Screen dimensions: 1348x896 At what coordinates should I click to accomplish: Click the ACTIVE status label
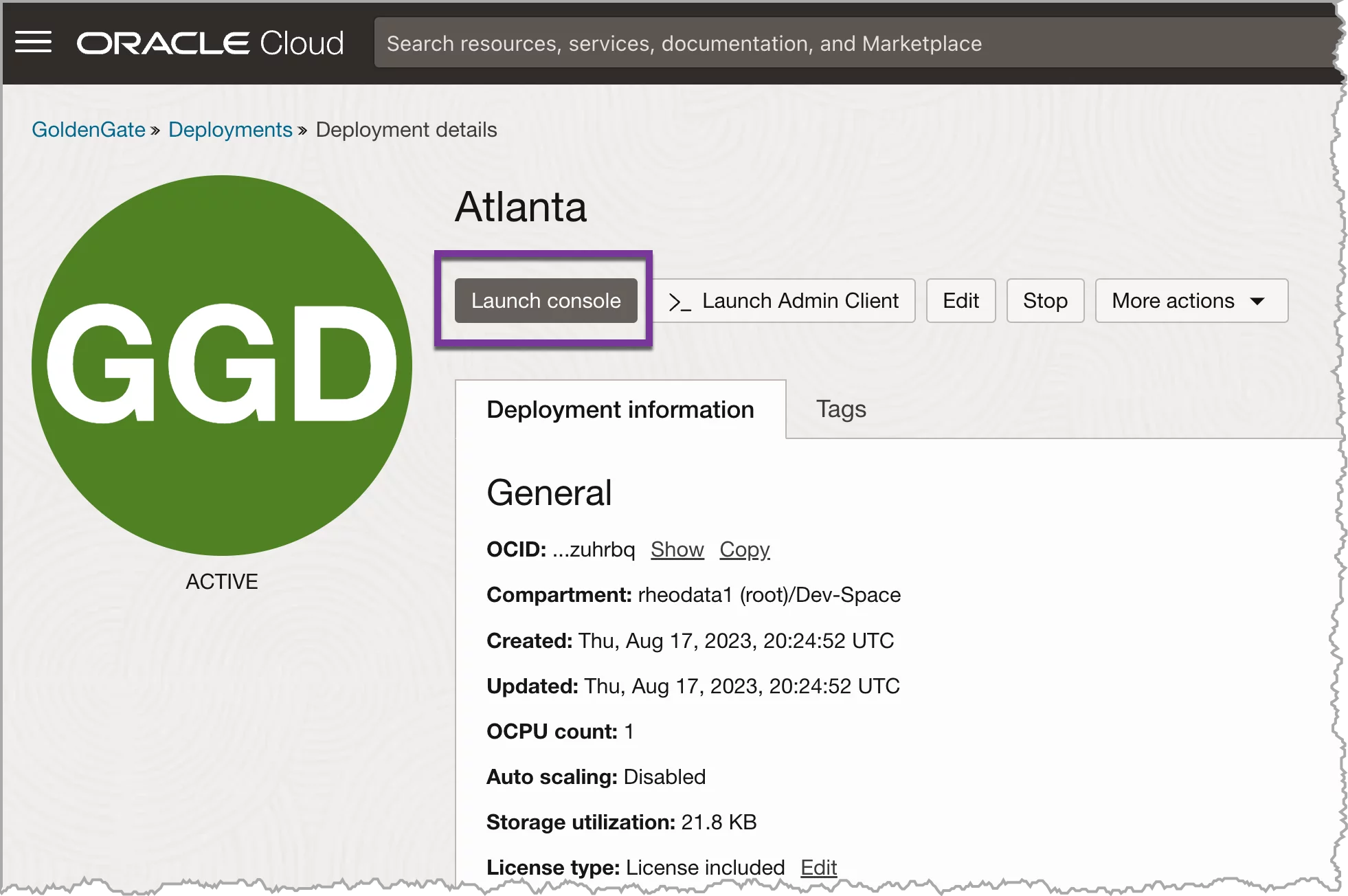(x=221, y=581)
